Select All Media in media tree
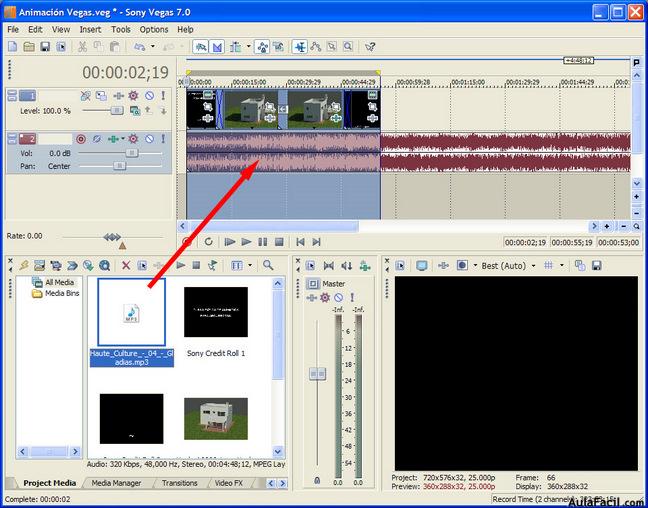648x508 pixels. [x=59, y=282]
